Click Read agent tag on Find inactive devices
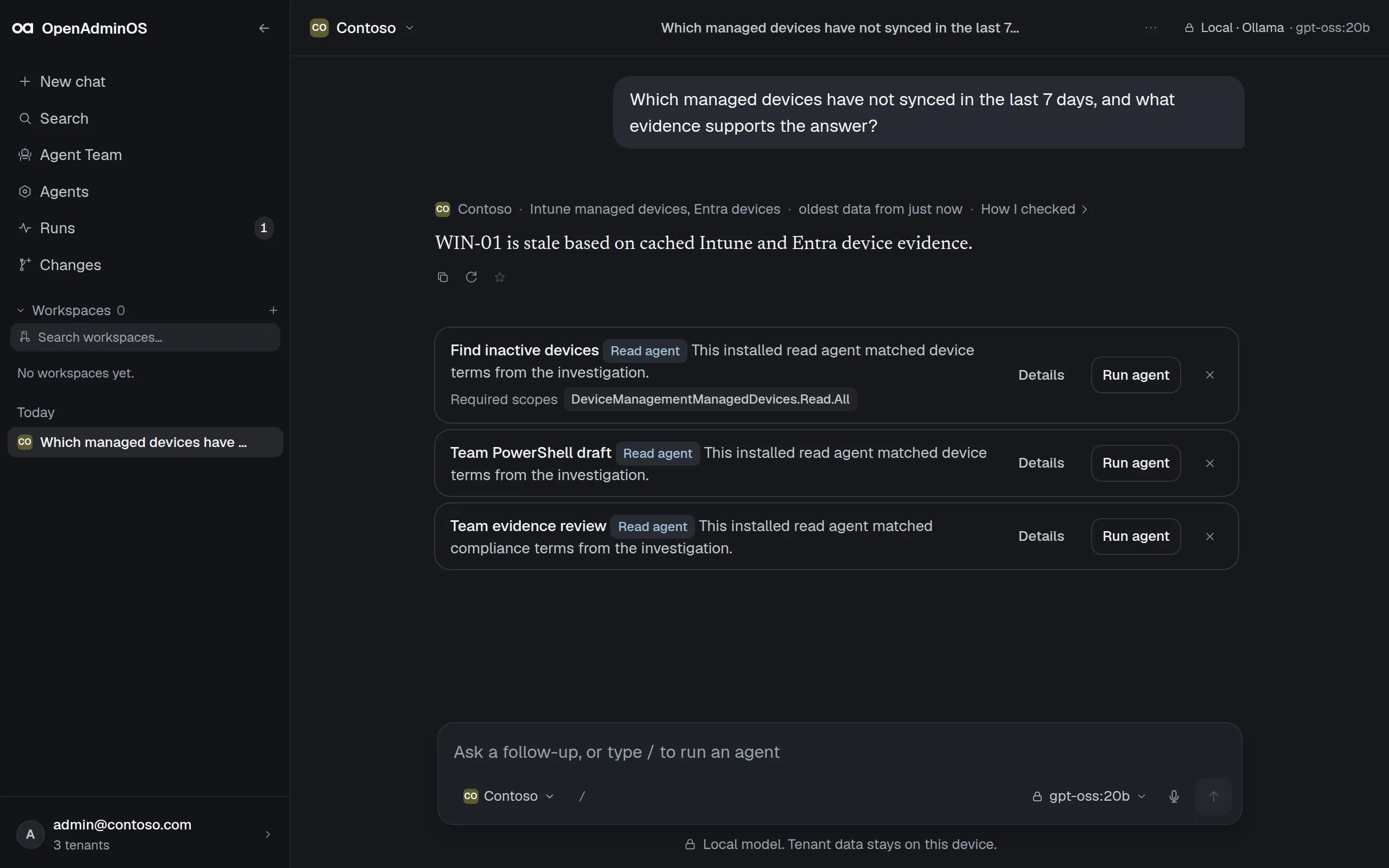The height and width of the screenshot is (868, 1389). (x=645, y=351)
